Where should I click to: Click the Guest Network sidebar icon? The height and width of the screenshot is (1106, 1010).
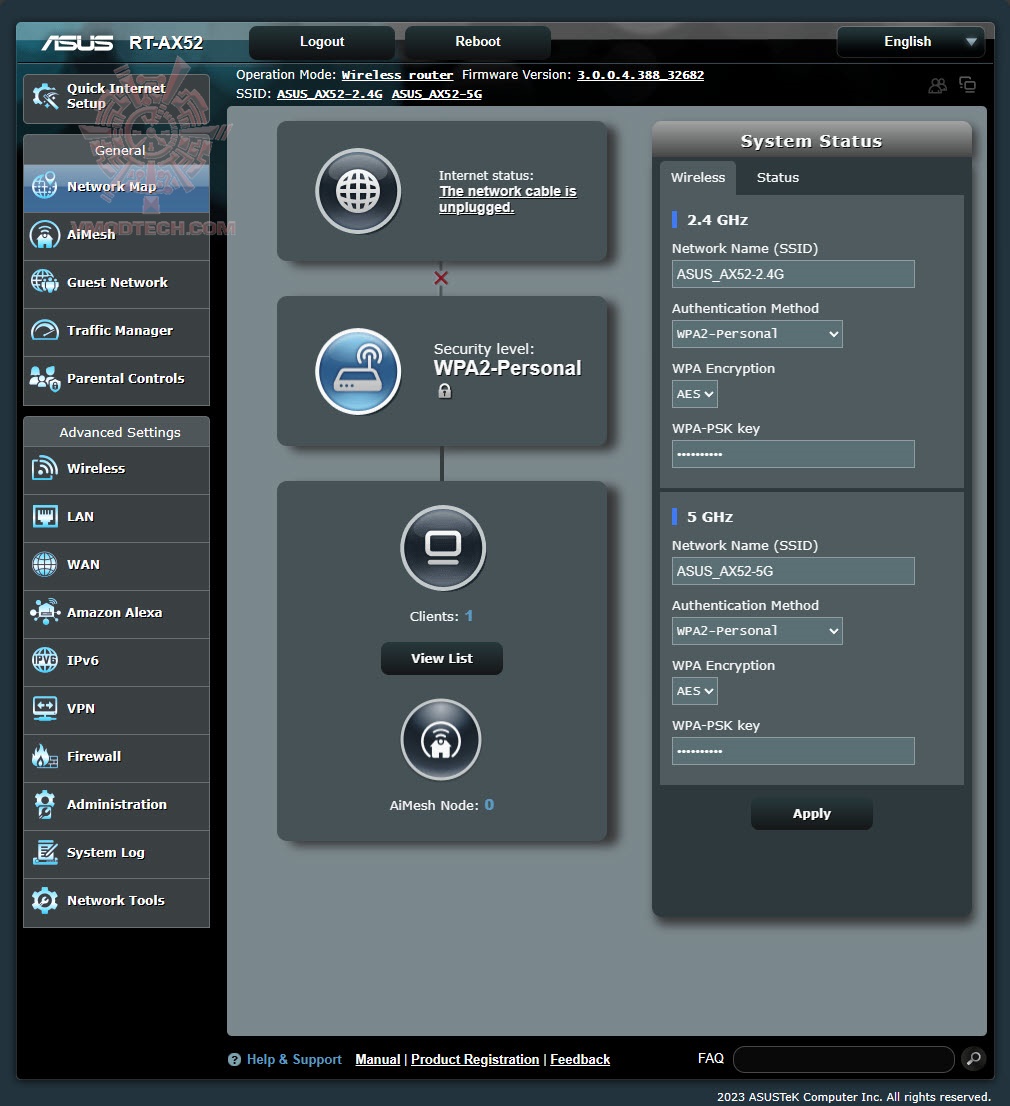coord(44,282)
